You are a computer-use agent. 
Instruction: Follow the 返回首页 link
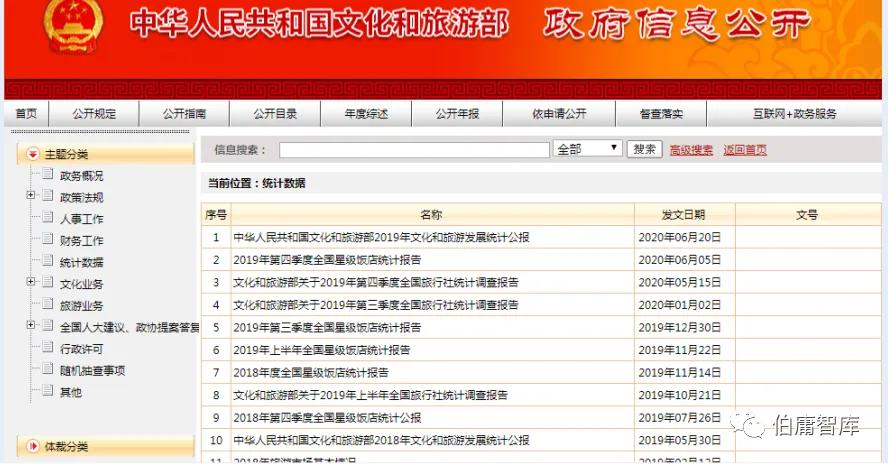point(745,150)
